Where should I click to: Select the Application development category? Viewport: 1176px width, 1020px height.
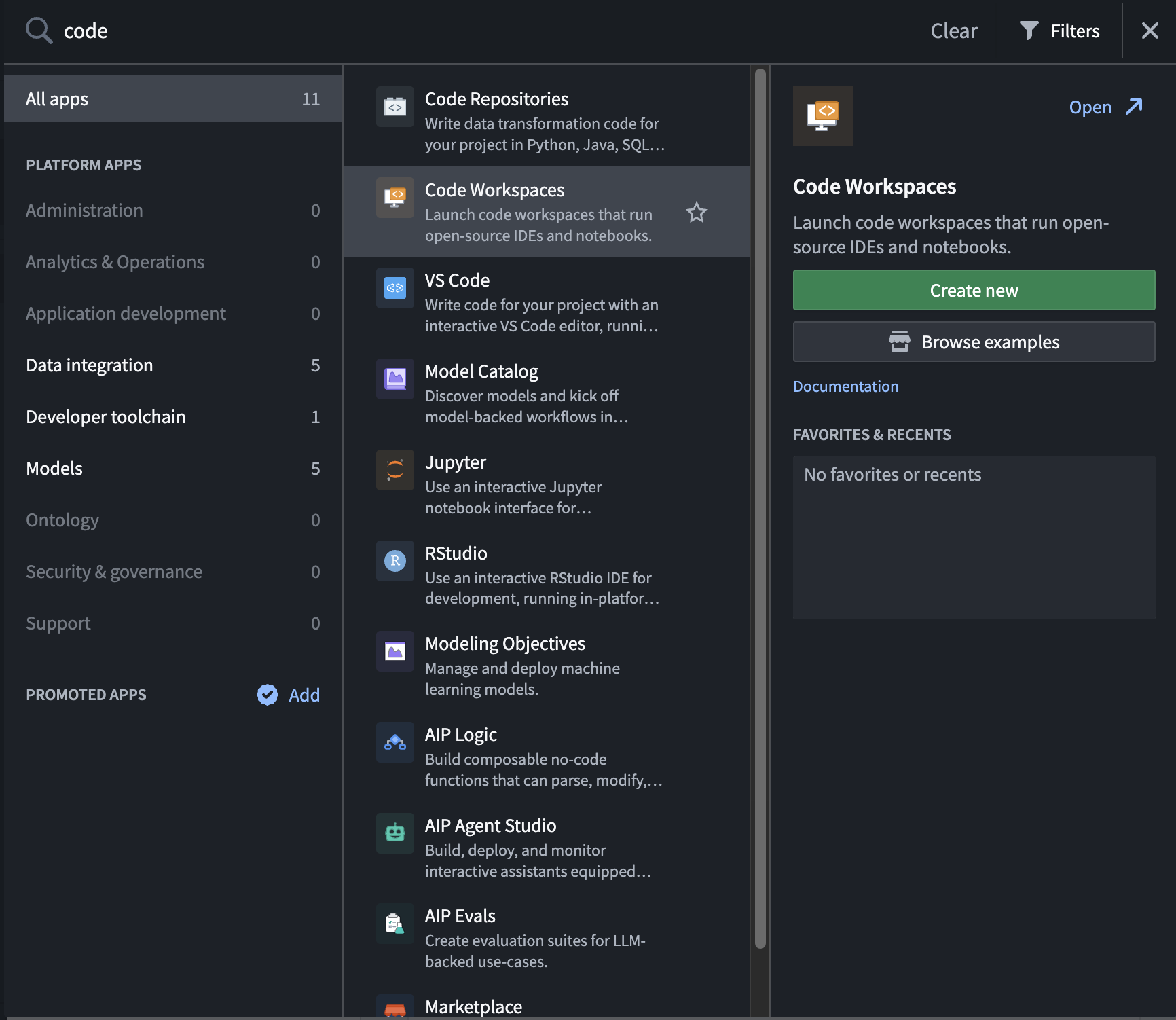point(173,314)
